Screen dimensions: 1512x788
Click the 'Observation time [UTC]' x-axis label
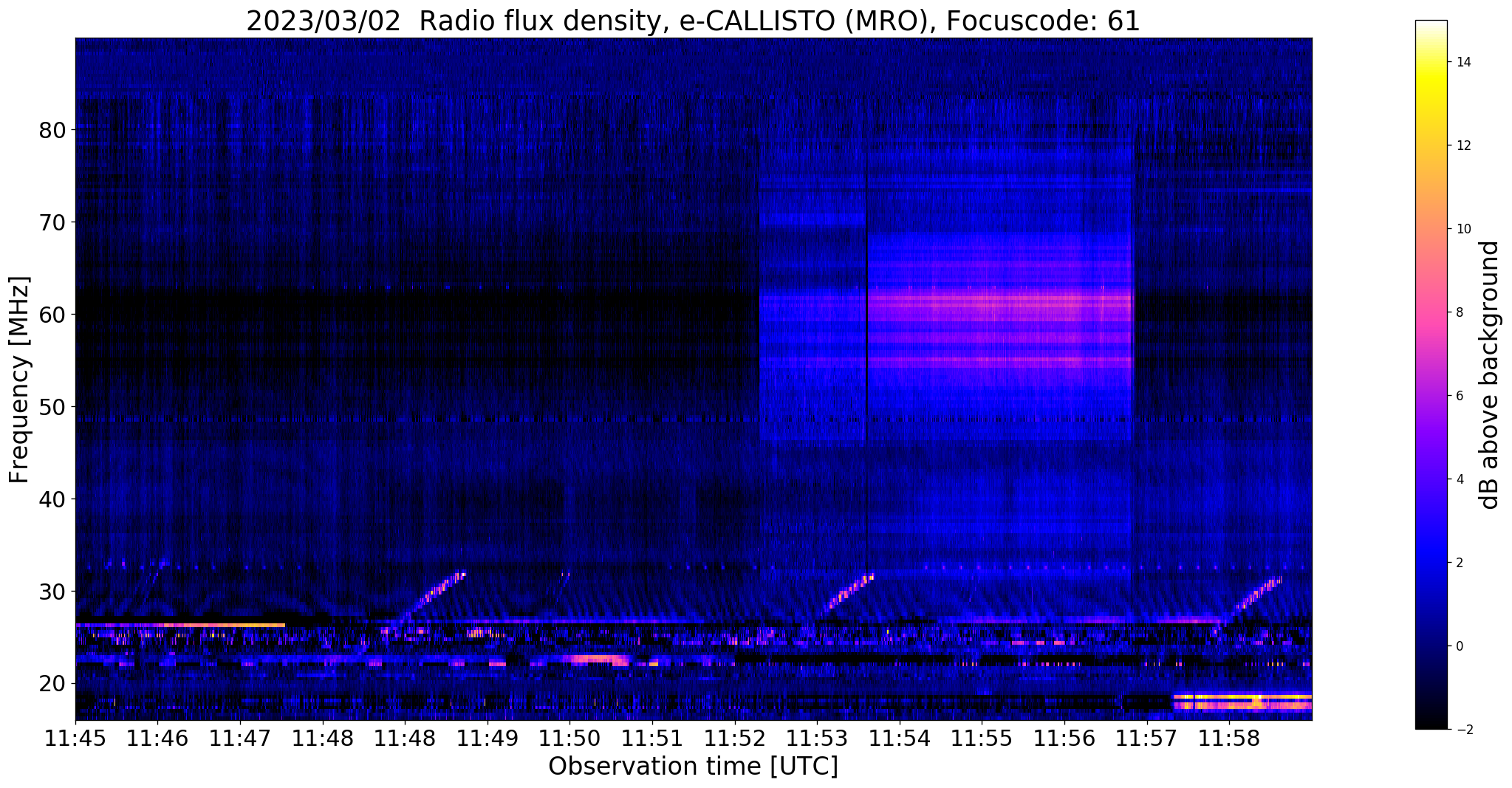click(x=693, y=767)
